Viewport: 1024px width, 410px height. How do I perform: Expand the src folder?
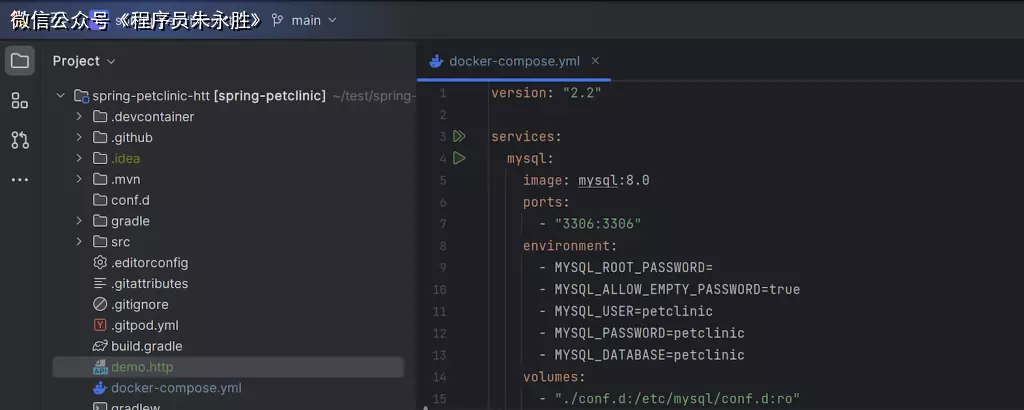[79, 242]
